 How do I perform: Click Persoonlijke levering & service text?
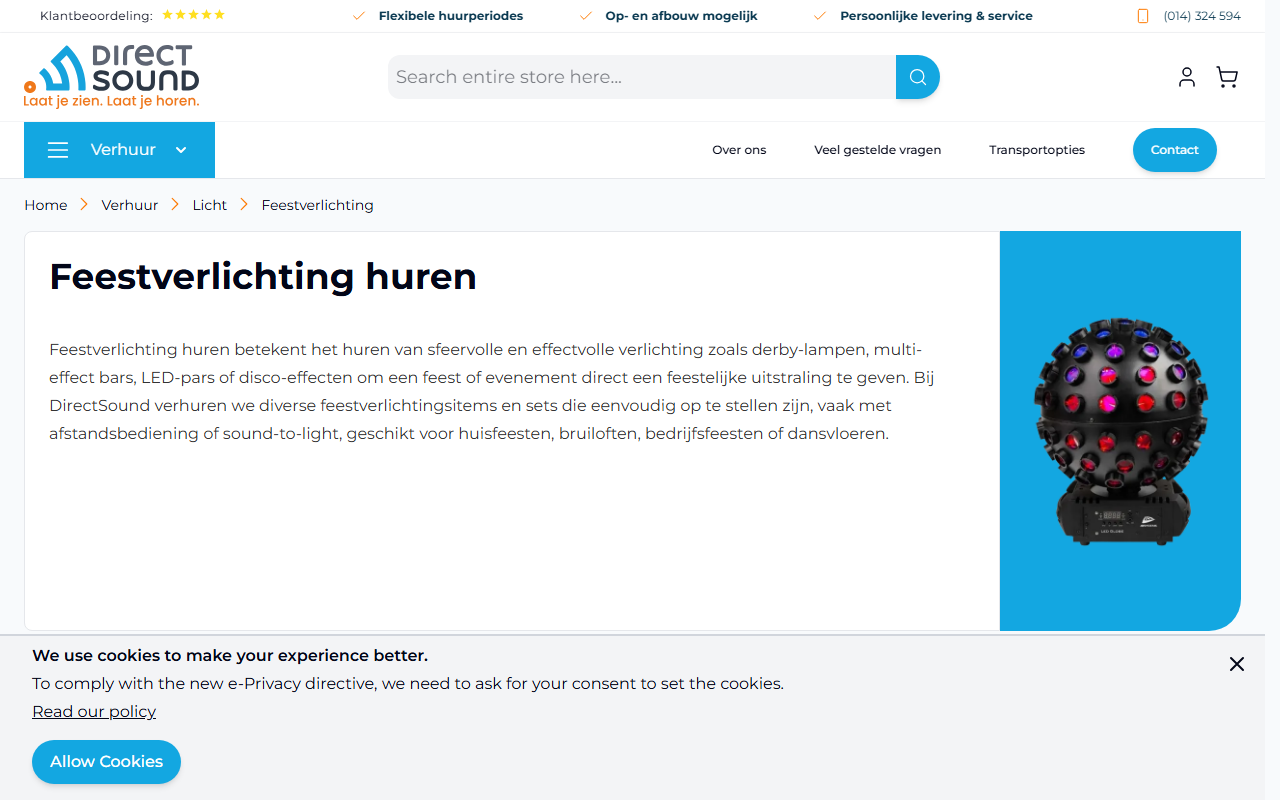tap(936, 16)
